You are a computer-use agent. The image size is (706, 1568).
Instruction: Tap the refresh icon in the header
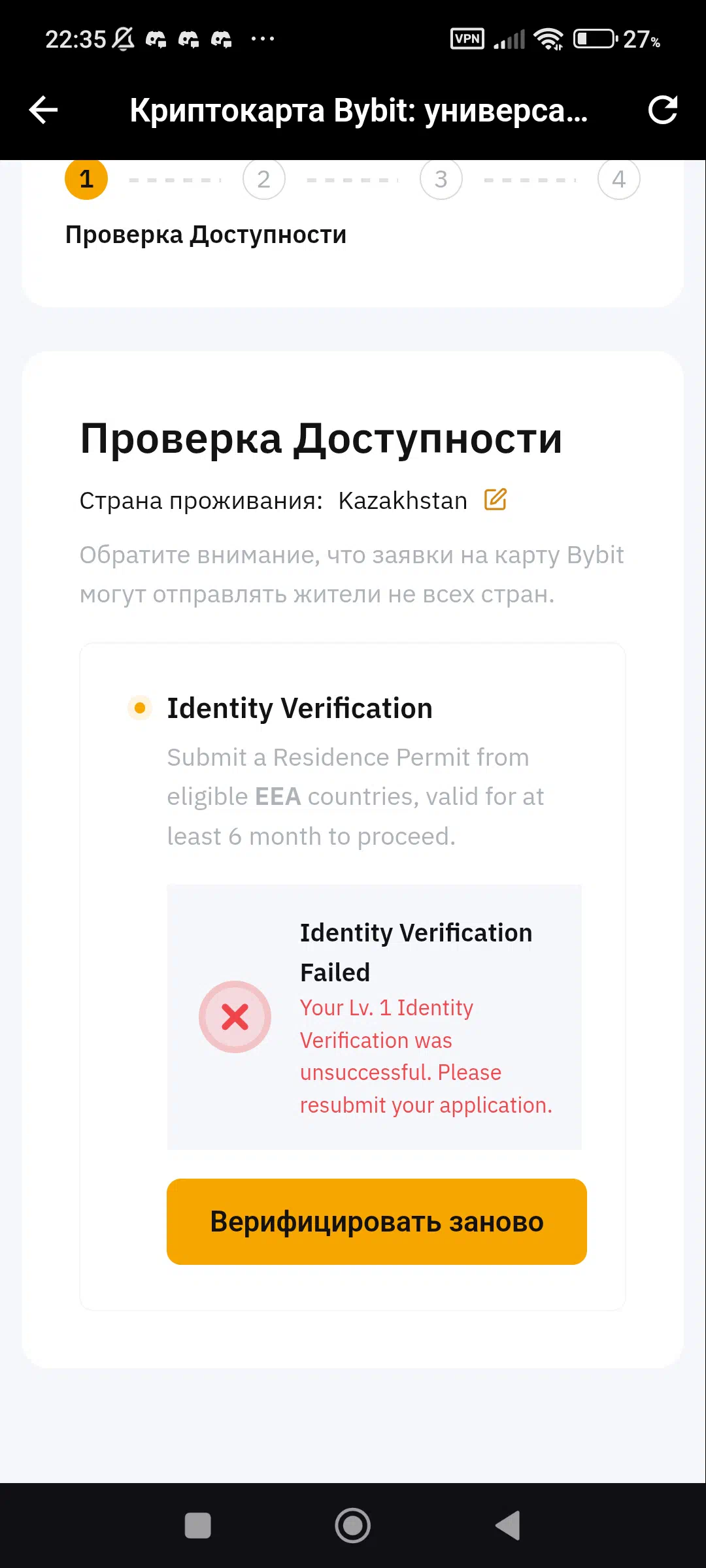point(662,110)
